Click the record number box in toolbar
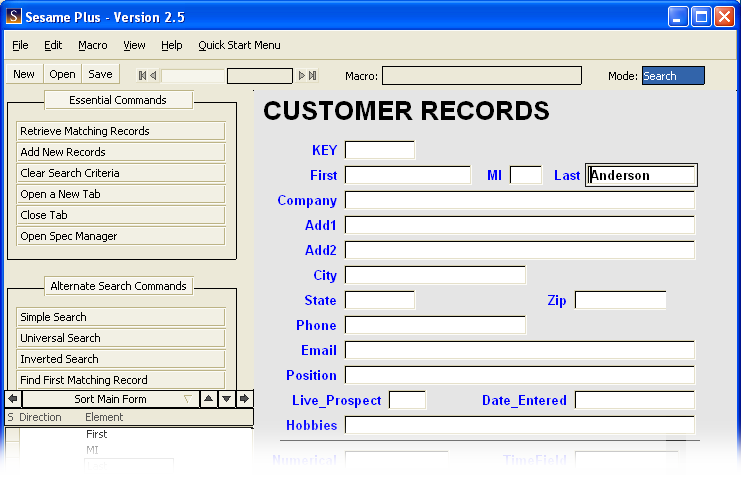This screenshot has width=744, height=480. tap(260, 75)
